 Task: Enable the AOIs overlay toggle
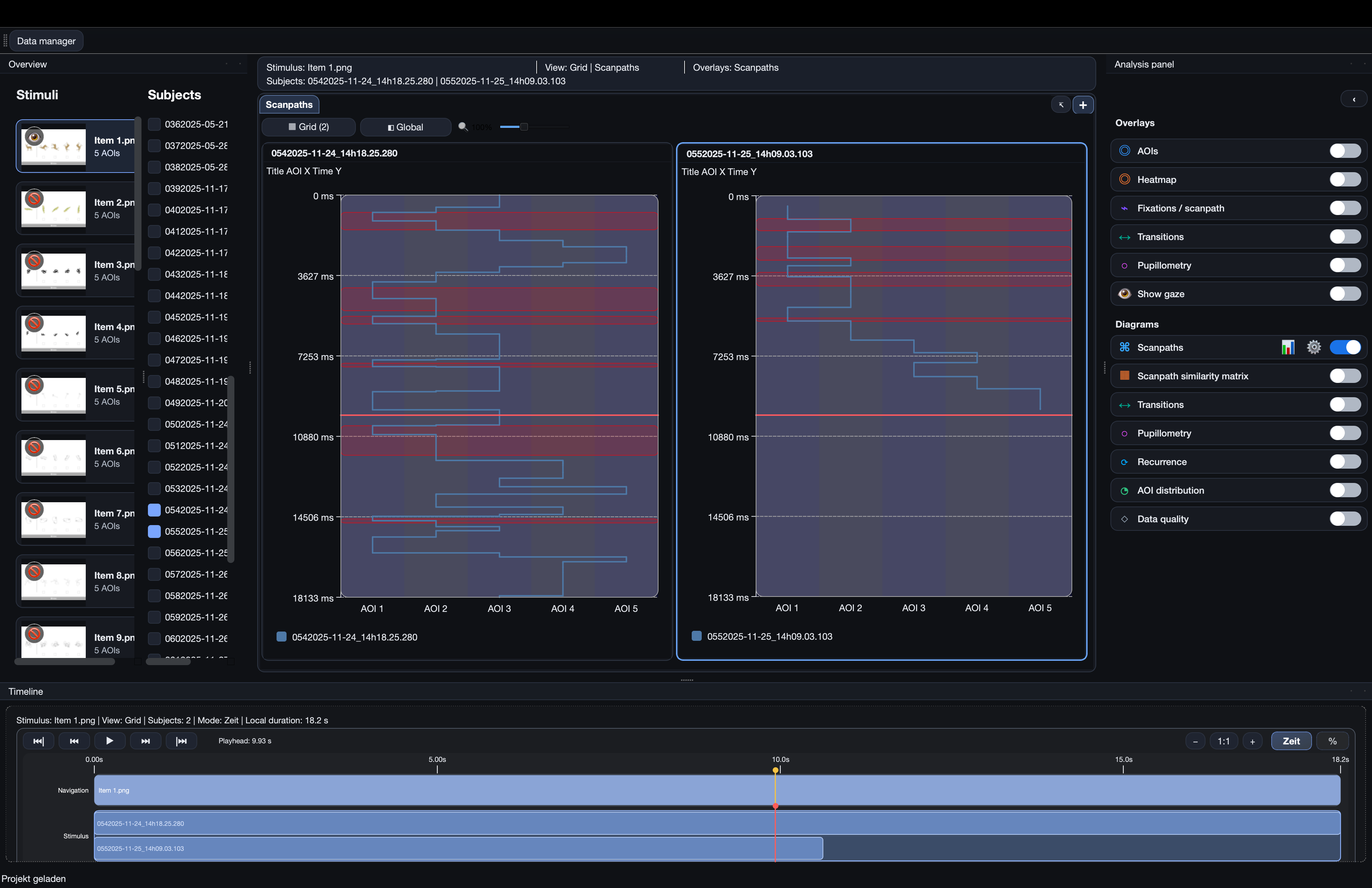pyautogui.click(x=1345, y=150)
